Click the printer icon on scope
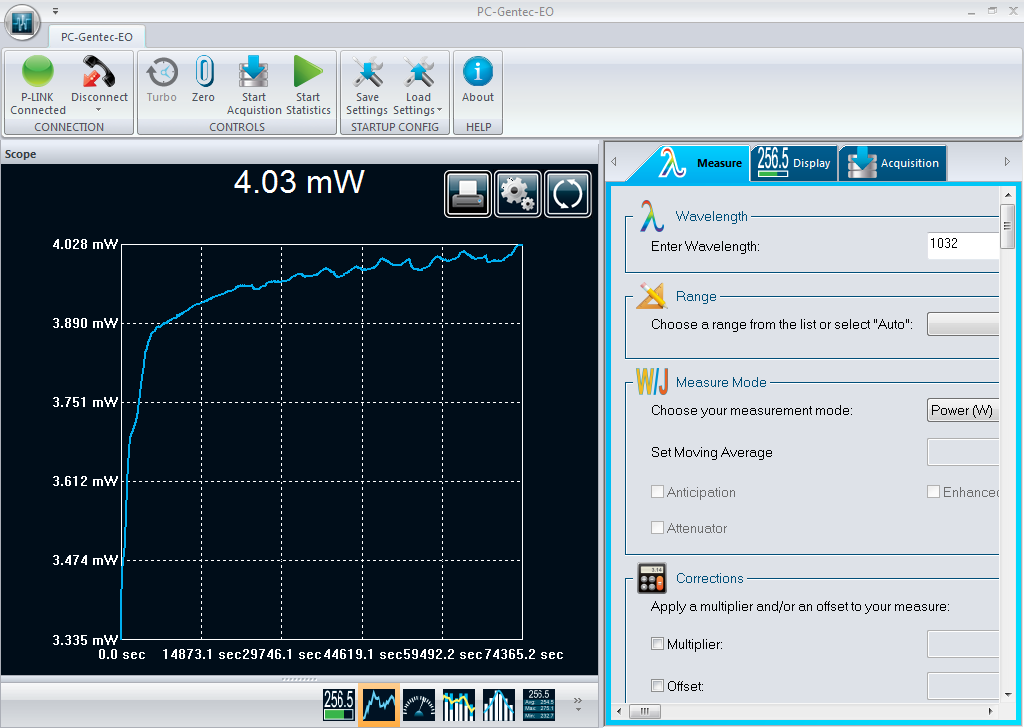 467,193
